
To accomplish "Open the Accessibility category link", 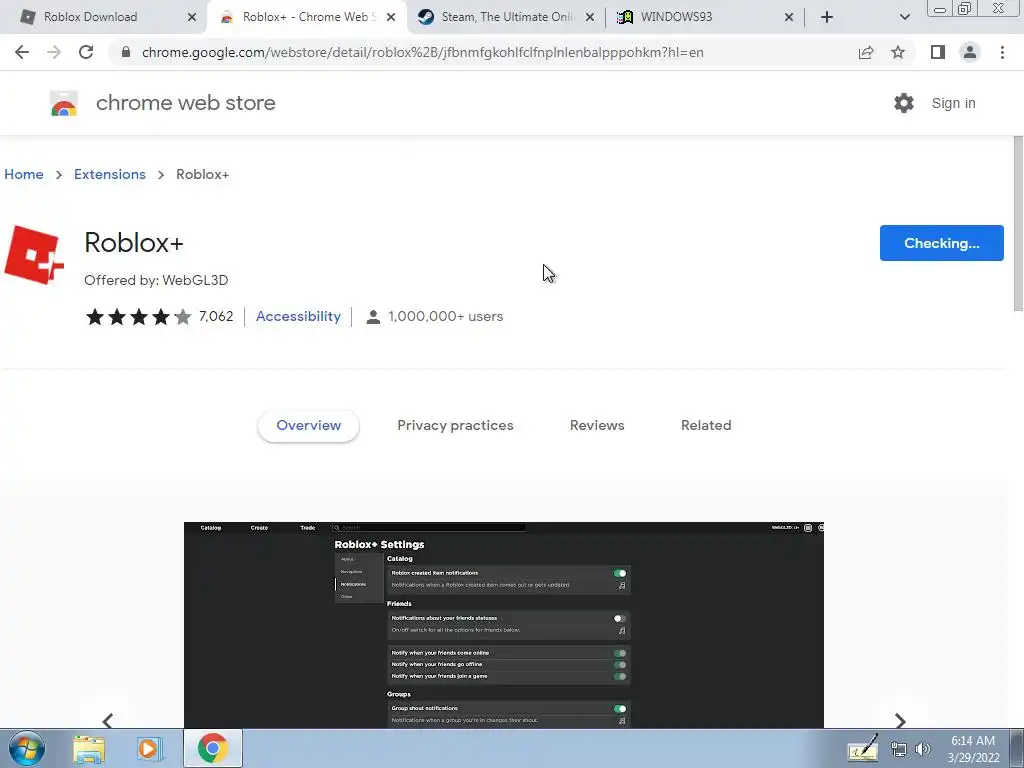I will (298, 317).
